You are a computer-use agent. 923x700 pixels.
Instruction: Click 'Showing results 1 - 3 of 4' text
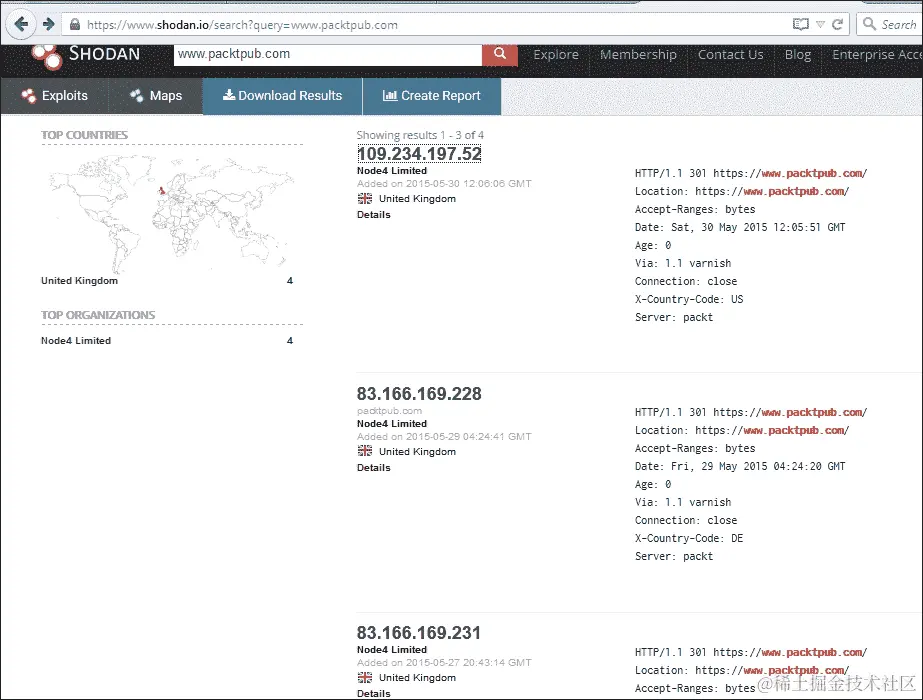pos(420,135)
